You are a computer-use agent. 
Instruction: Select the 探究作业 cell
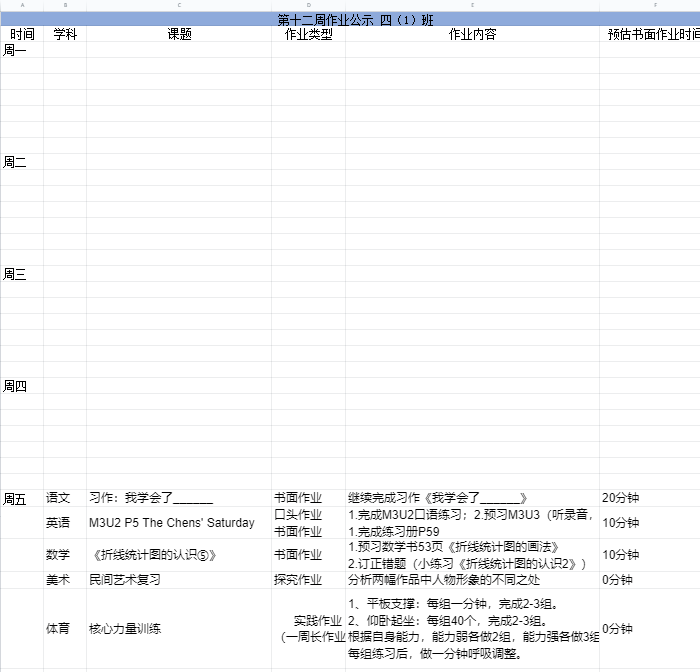click(308, 580)
